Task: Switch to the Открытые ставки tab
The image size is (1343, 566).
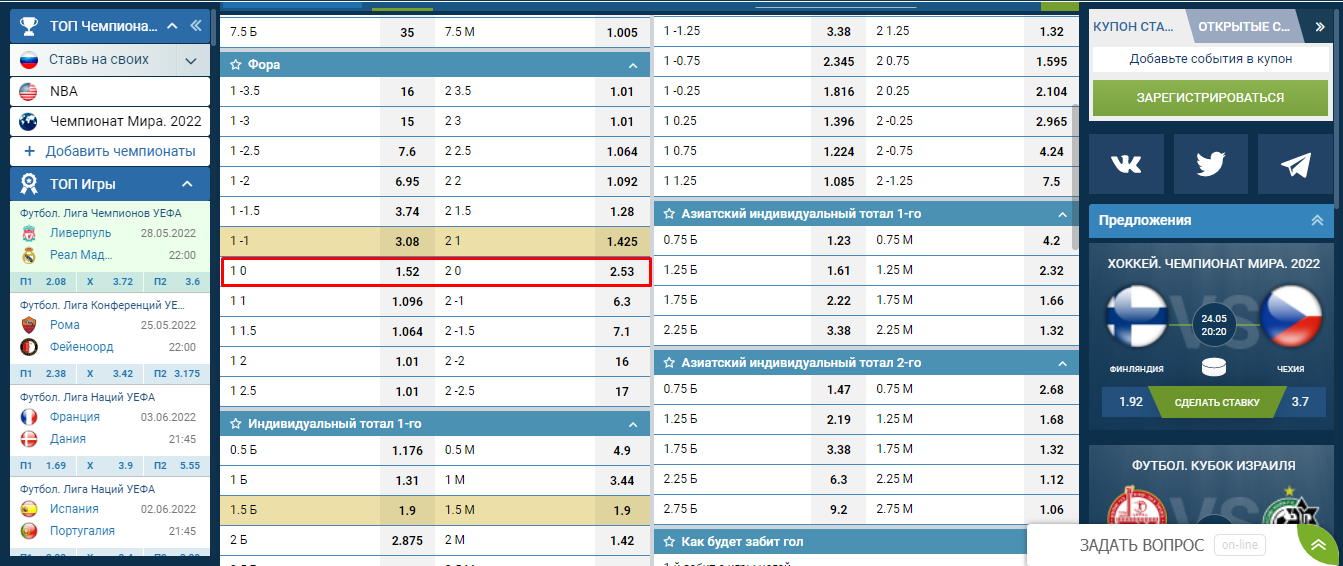Action: [1244, 27]
